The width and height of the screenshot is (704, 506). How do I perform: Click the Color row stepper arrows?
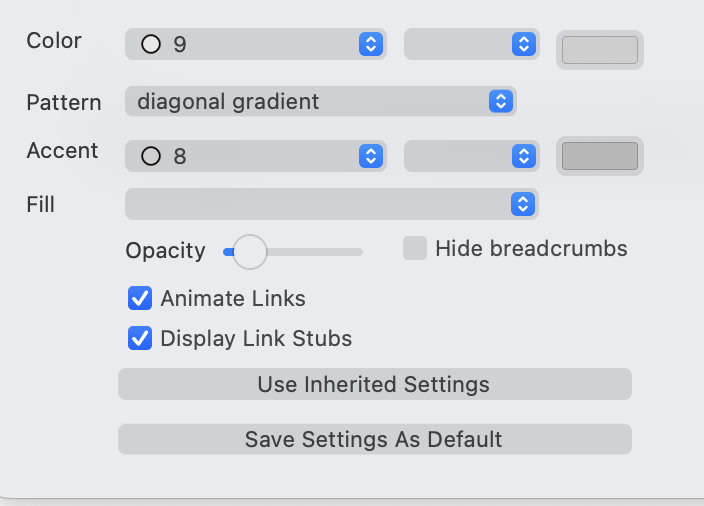pos(370,44)
